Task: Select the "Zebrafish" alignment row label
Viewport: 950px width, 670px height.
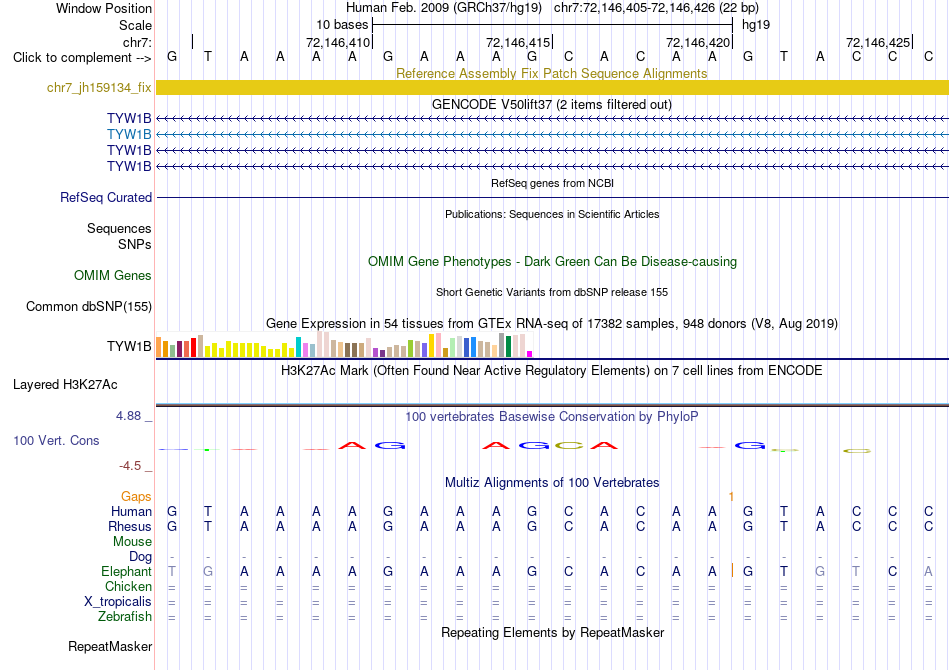Action: click(125, 617)
